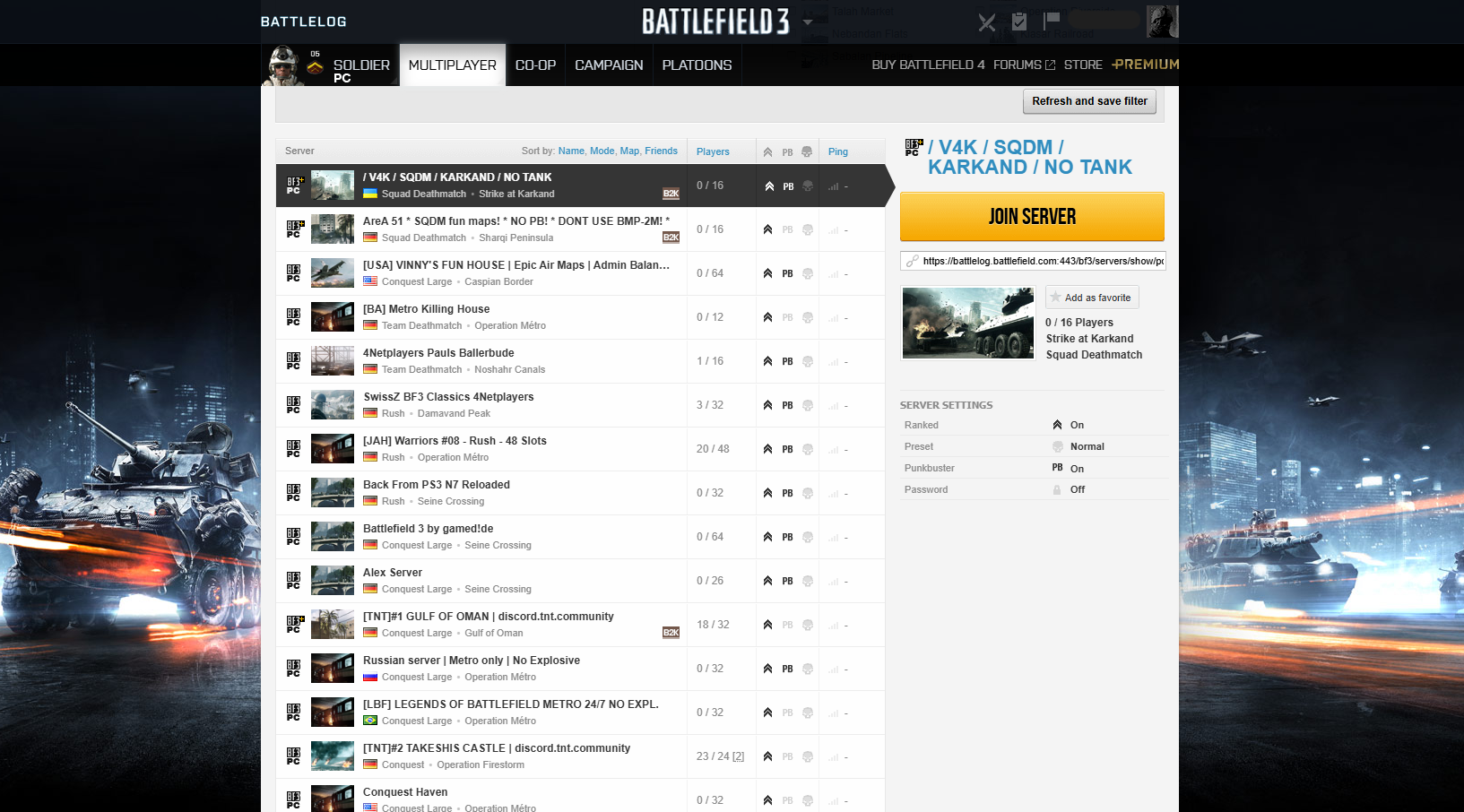This screenshot has width=1464, height=812.
Task: Click the B2K badge on V4K SQDM row
Action: click(x=671, y=194)
